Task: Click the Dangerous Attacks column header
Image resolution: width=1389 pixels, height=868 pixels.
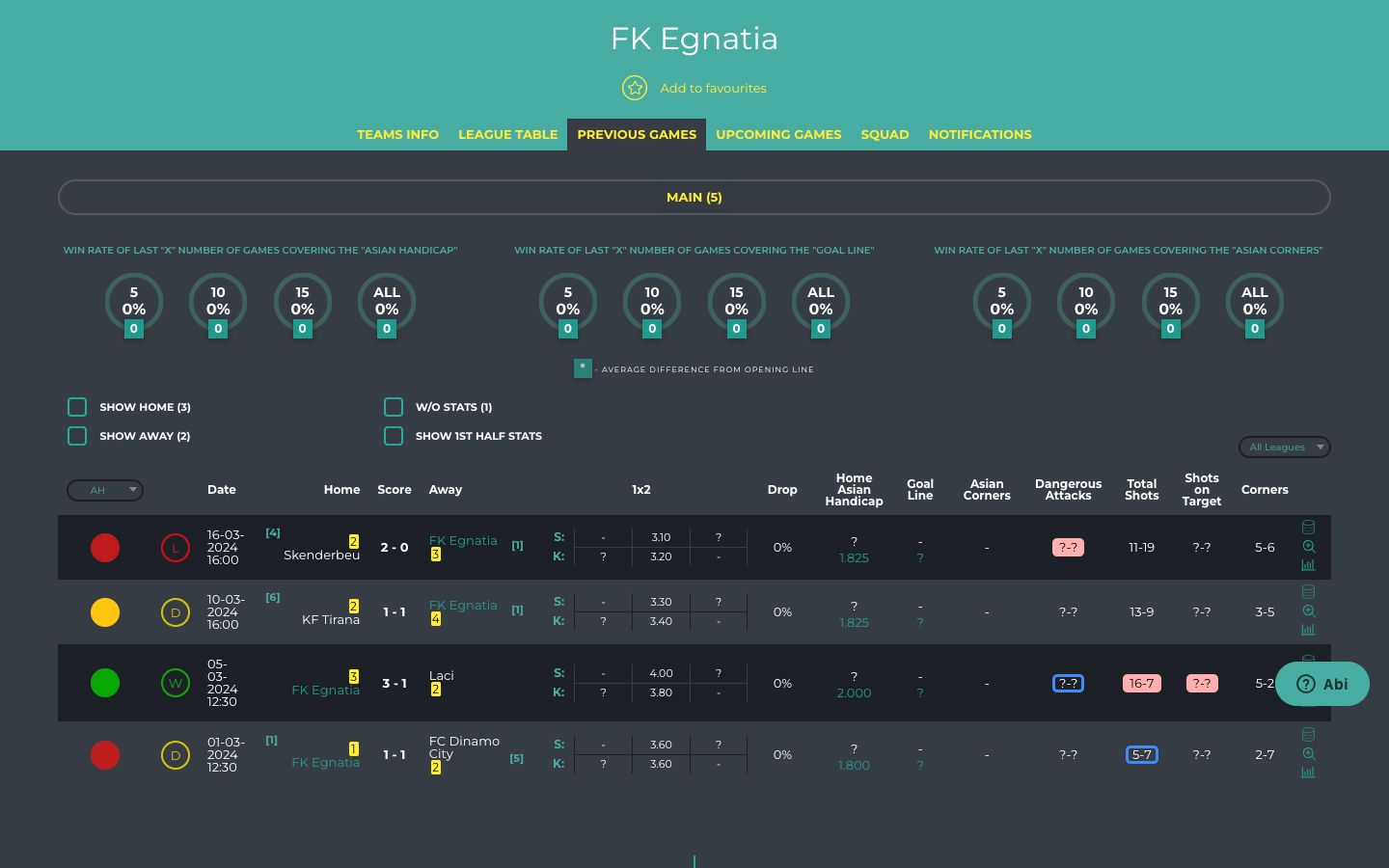Action: pos(1068,490)
